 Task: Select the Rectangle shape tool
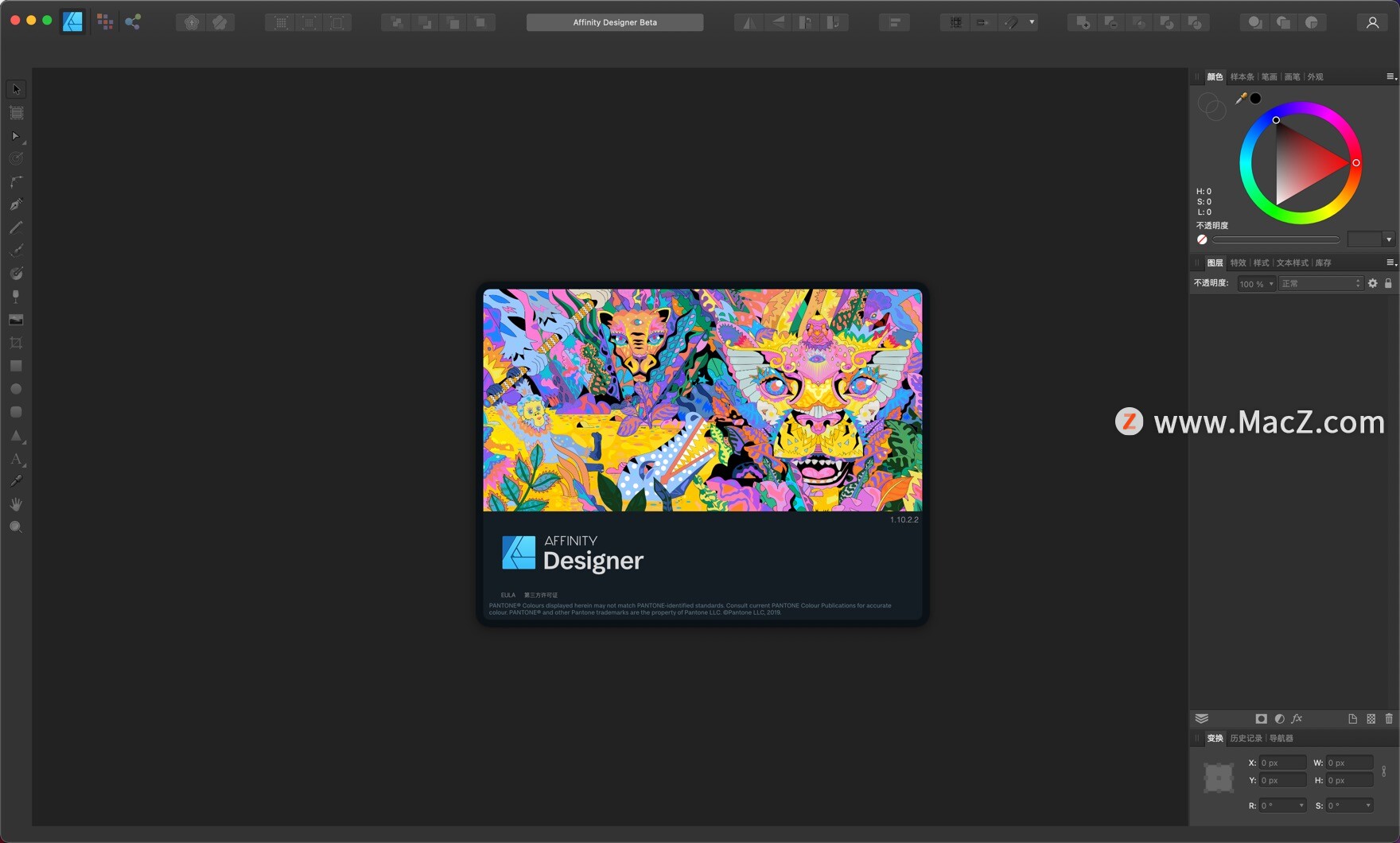point(16,366)
